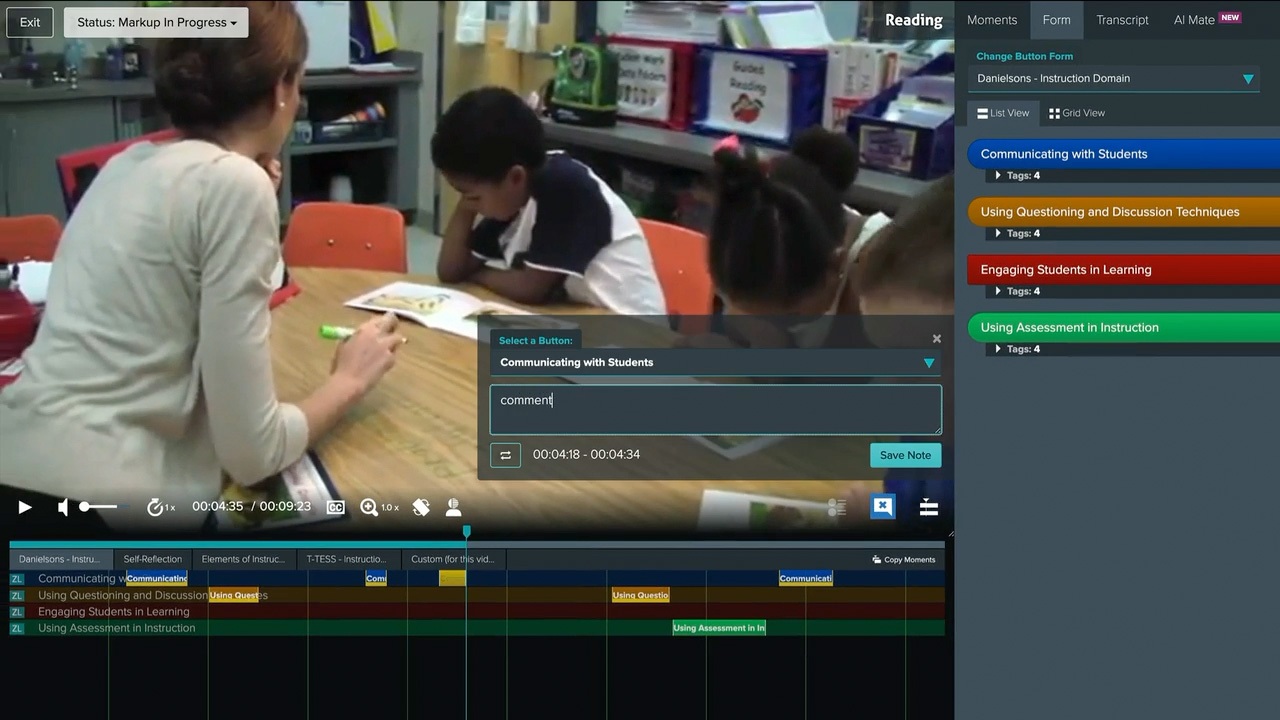
Task: Click the timeline collapse icon at far right
Action: pos(929,507)
